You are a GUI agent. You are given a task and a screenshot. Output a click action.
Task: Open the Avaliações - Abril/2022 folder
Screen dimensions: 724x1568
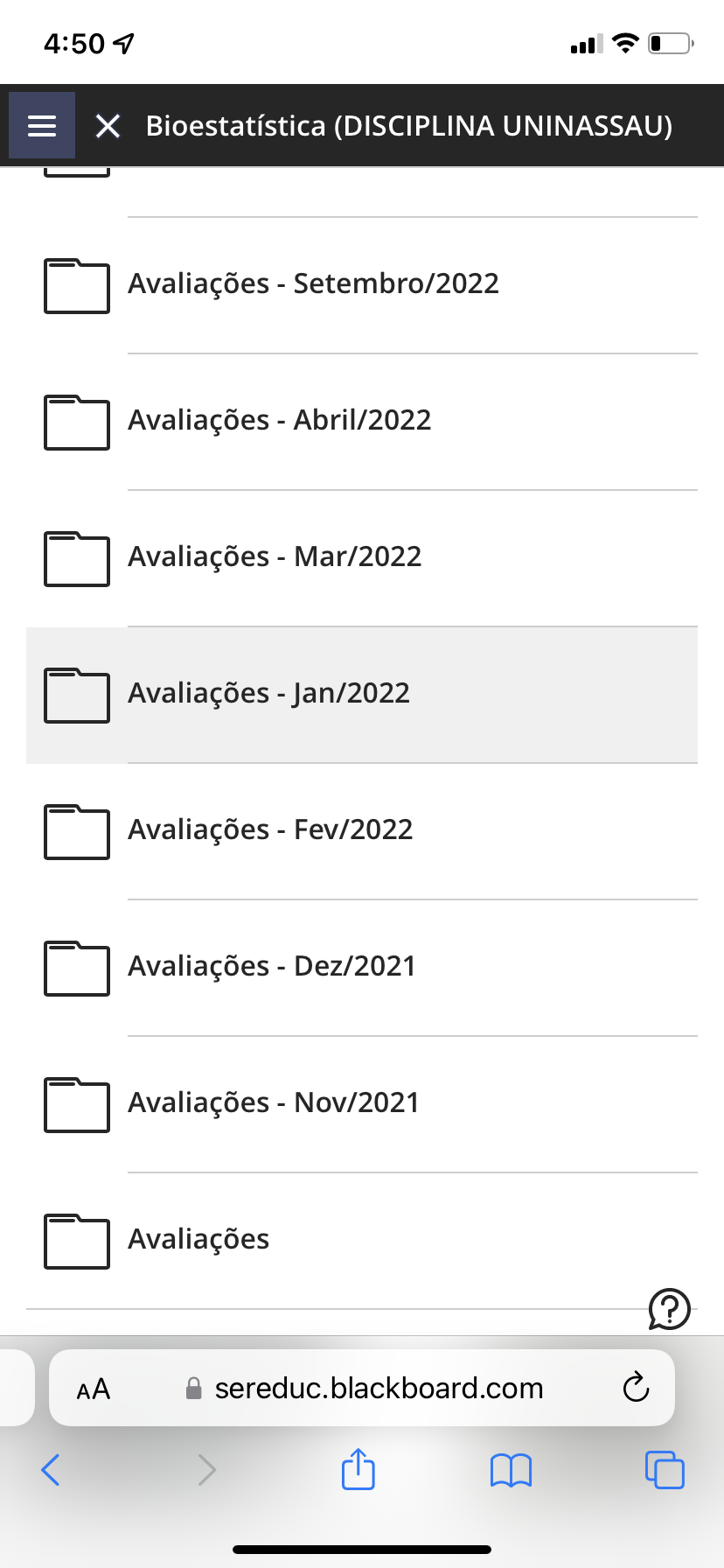[280, 420]
